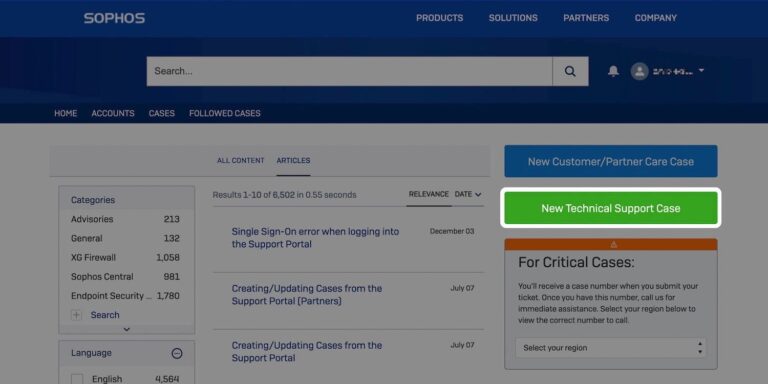Click the Sophos logo
768x384 pixels.
[114, 19]
